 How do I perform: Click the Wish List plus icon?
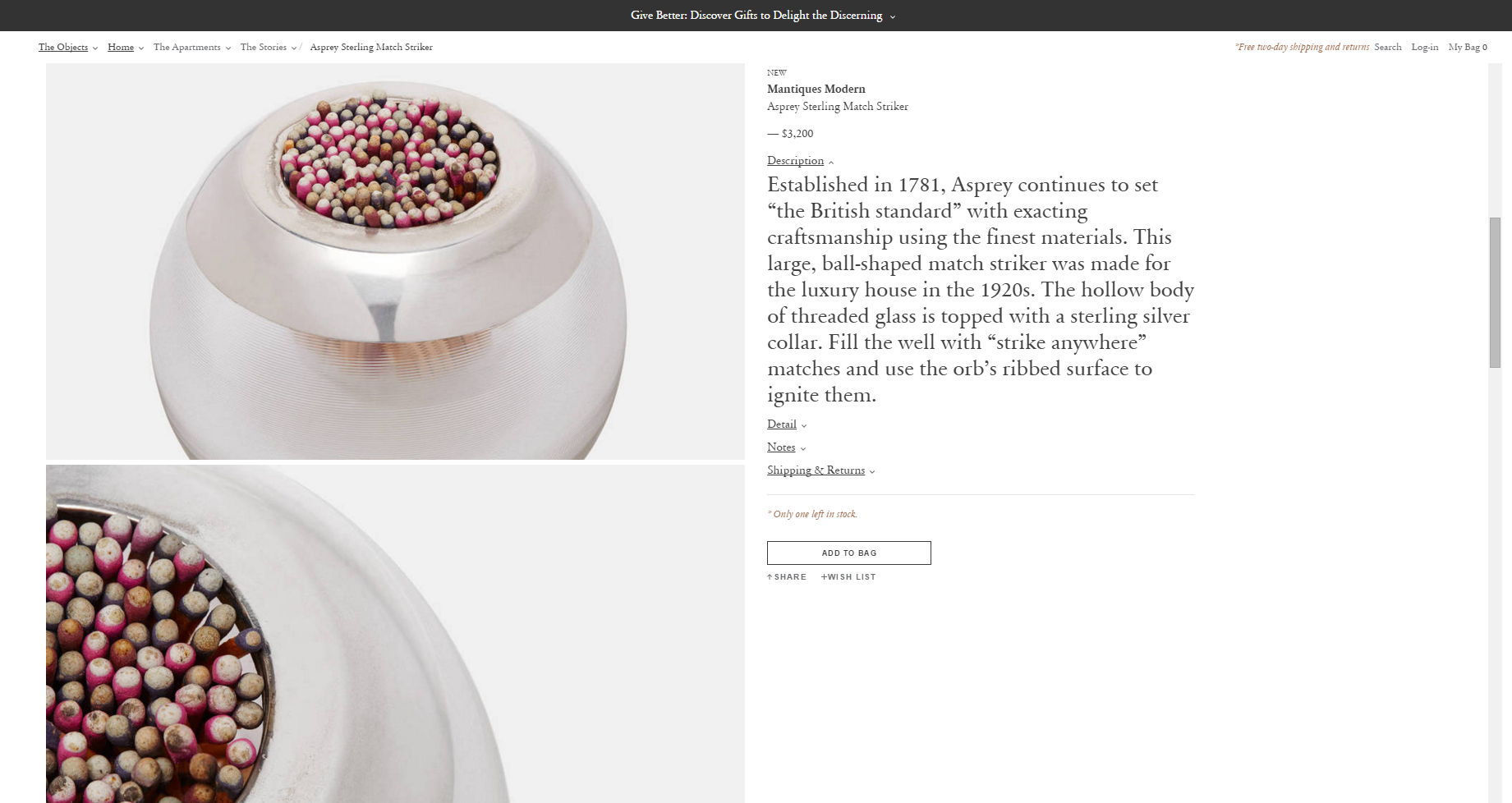824,577
